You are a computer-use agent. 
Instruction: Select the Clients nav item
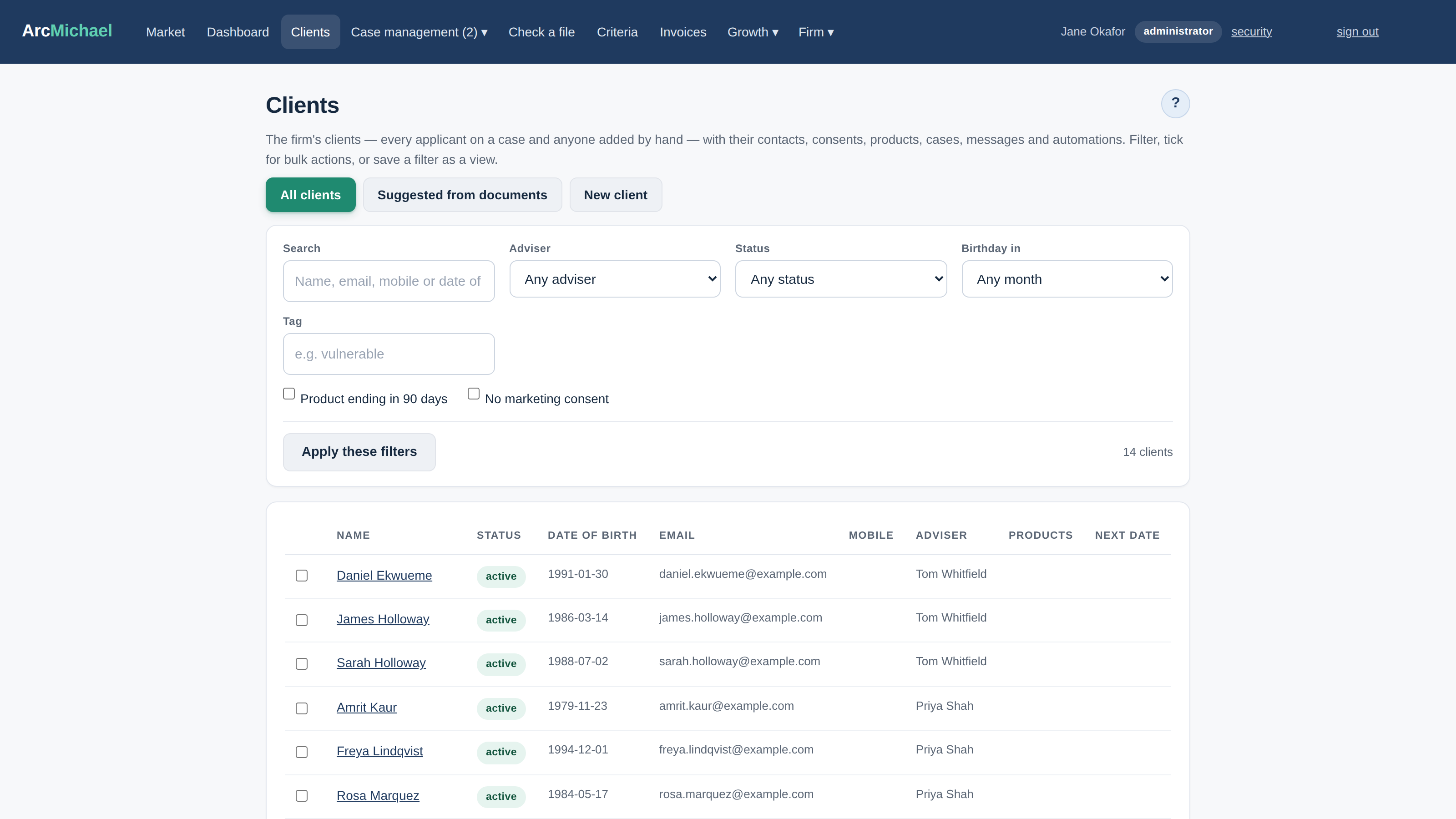310,32
